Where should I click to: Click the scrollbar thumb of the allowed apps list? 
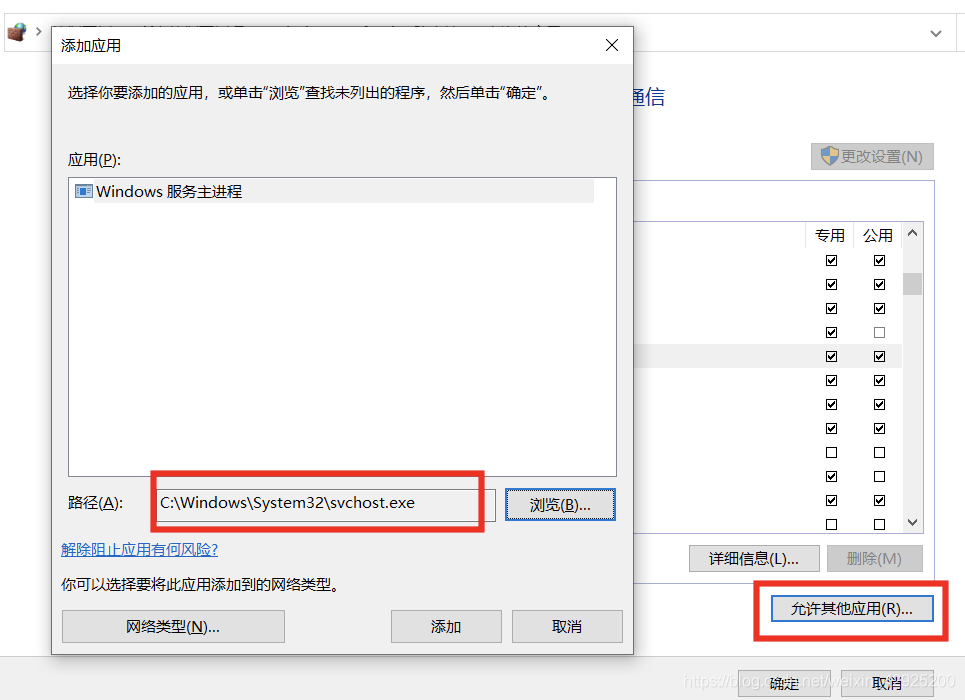point(913,284)
